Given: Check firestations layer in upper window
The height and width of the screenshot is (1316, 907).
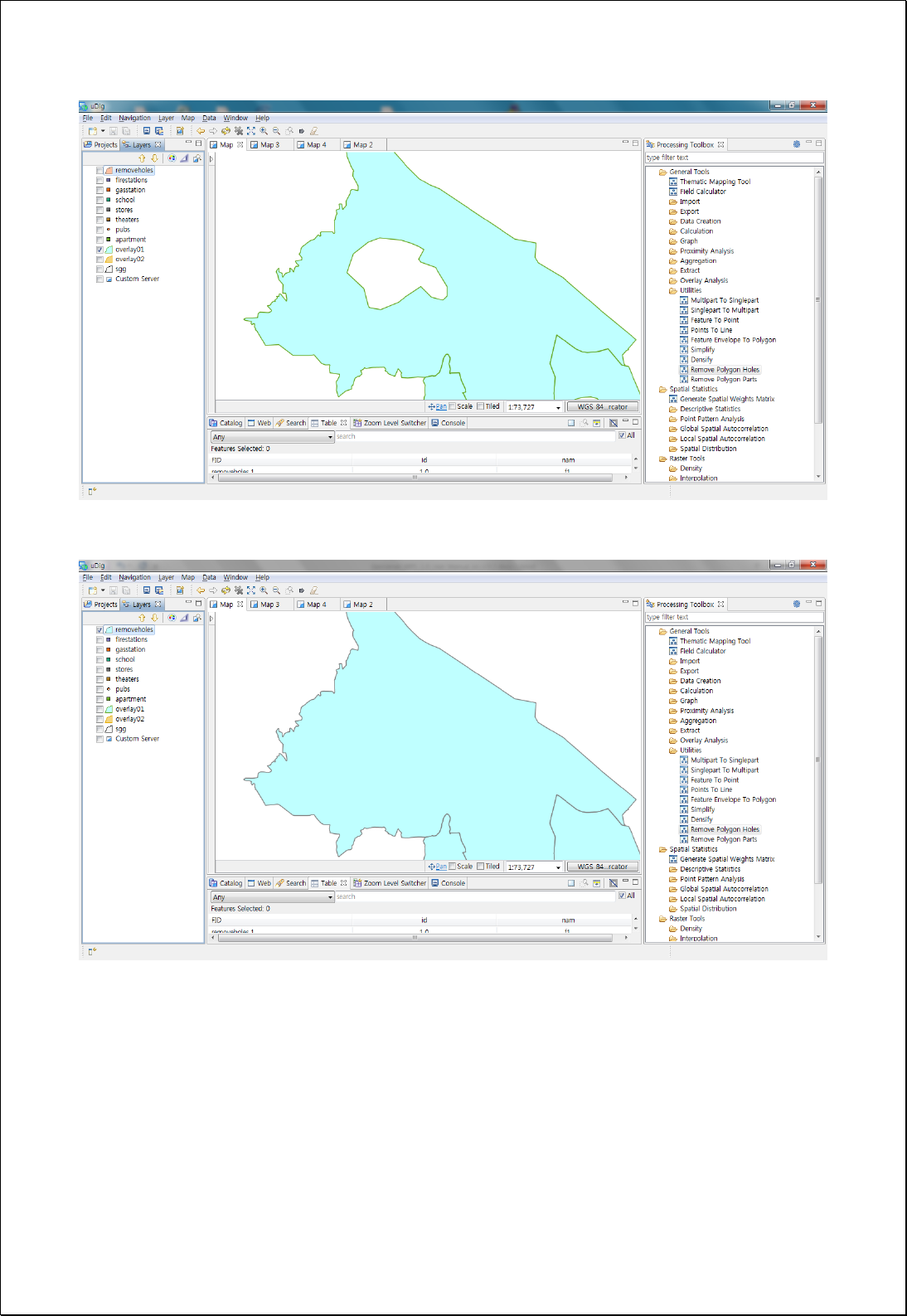Looking at the screenshot, I should 99,180.
